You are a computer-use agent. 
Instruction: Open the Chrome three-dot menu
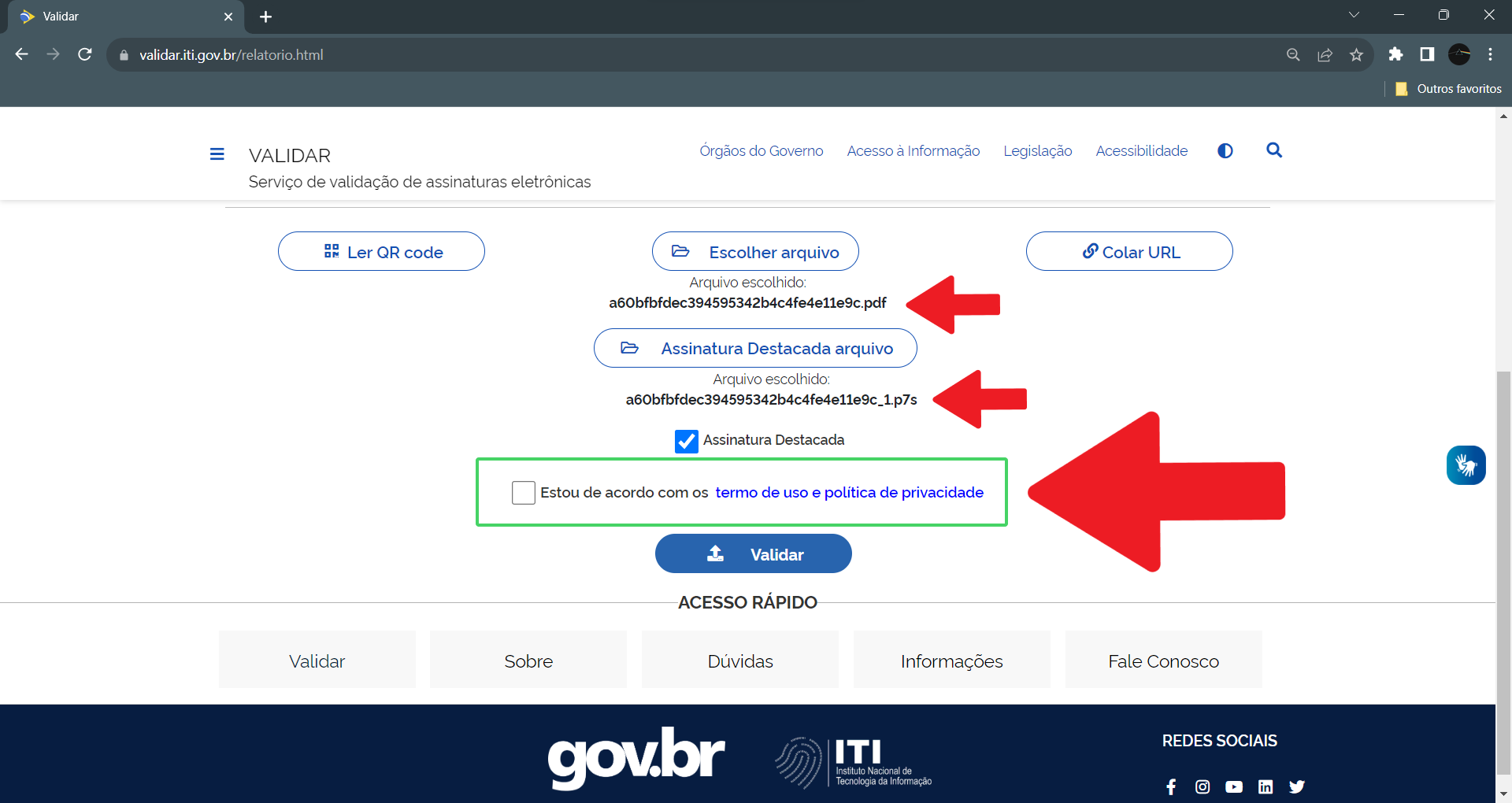point(1490,54)
